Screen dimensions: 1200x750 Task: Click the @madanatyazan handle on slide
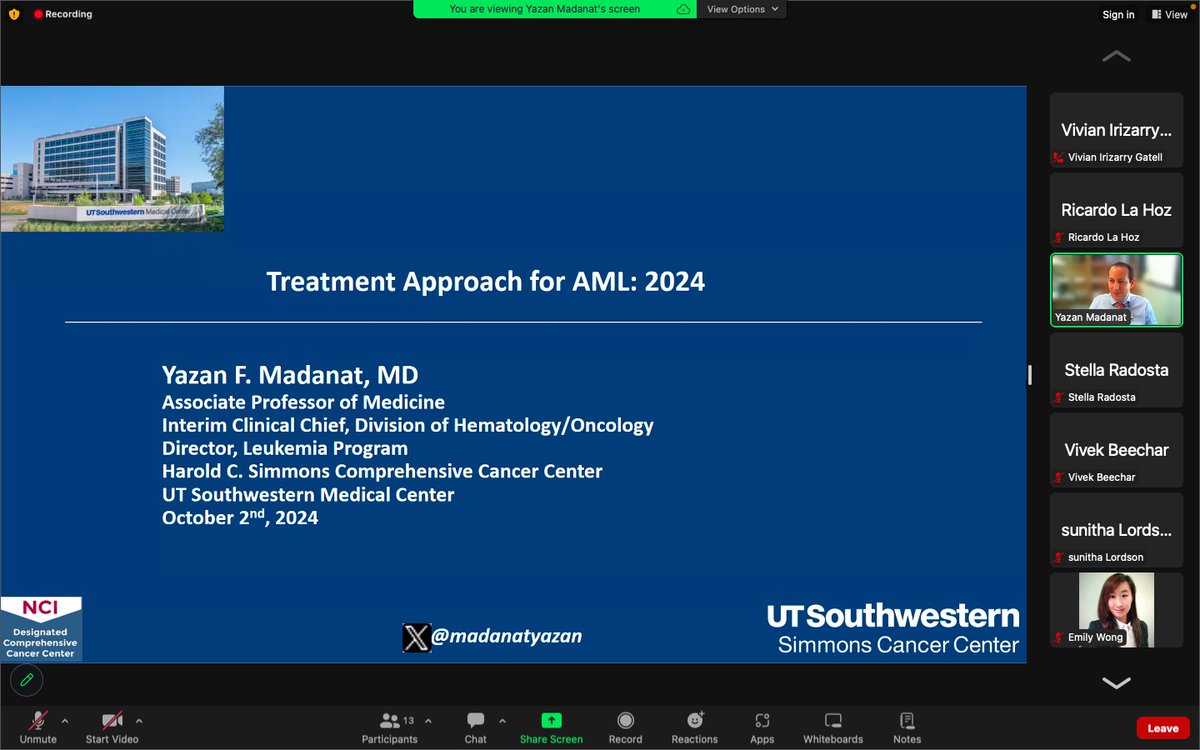pyautogui.click(x=507, y=636)
